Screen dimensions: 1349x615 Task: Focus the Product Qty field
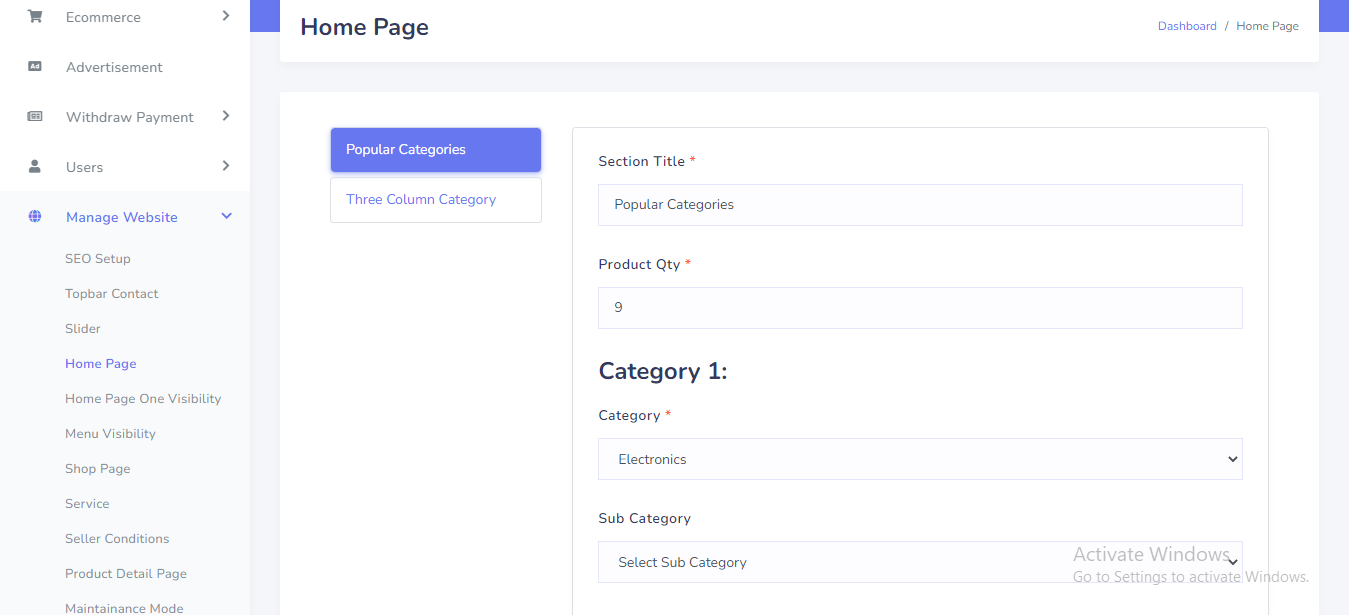pyautogui.click(x=919, y=308)
